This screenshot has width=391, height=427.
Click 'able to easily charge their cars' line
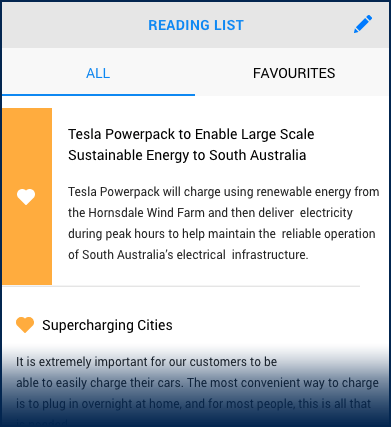197,383
